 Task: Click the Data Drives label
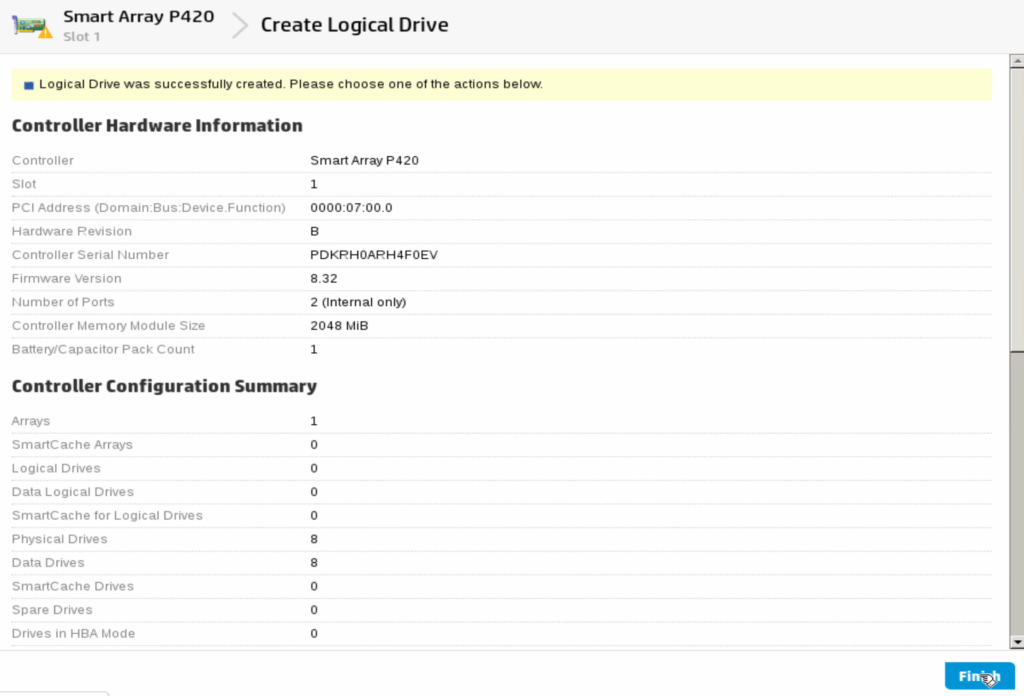(48, 562)
